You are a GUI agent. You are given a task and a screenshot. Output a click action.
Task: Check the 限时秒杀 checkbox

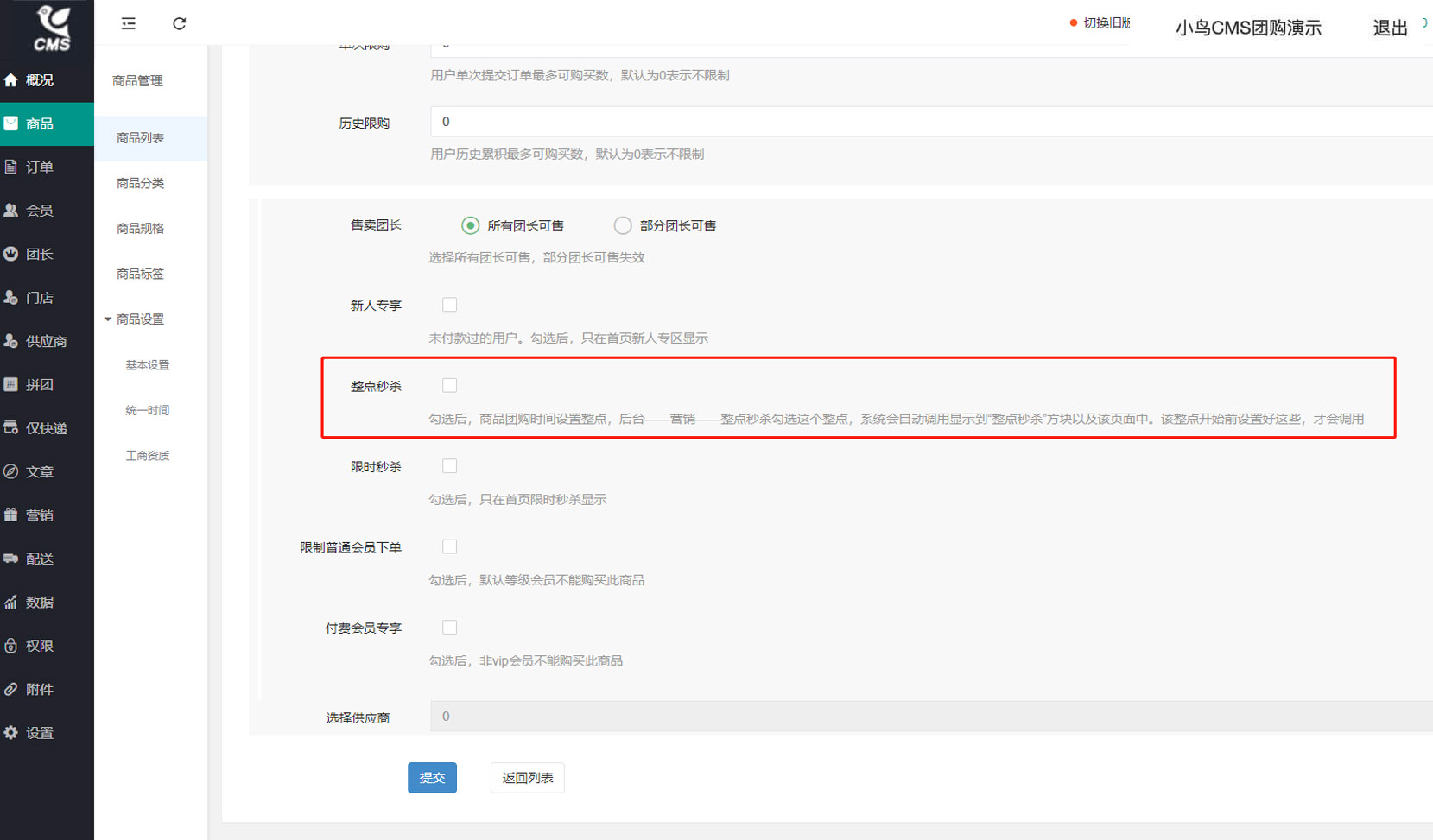[449, 466]
